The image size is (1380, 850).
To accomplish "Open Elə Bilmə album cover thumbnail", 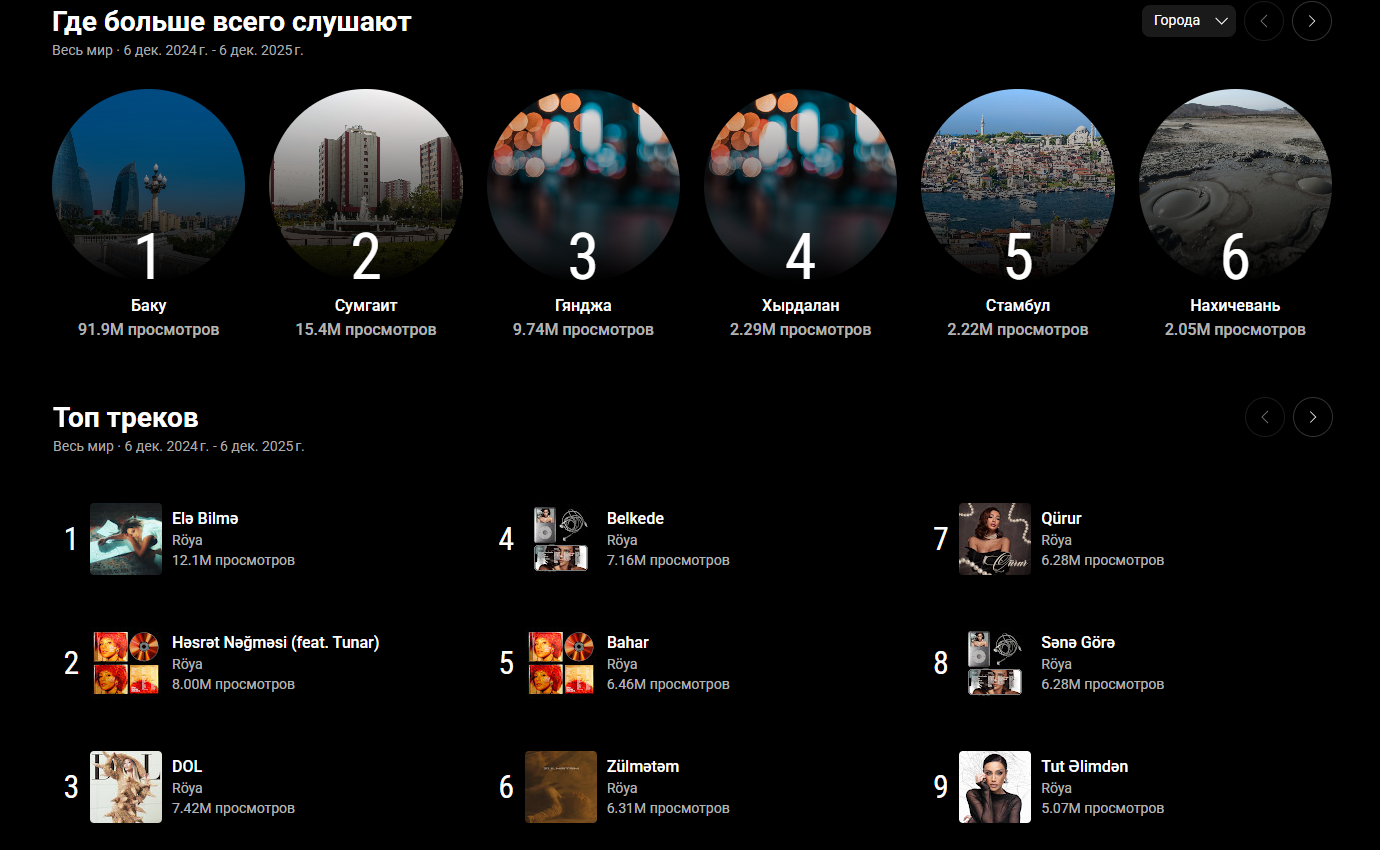I will pos(126,539).
